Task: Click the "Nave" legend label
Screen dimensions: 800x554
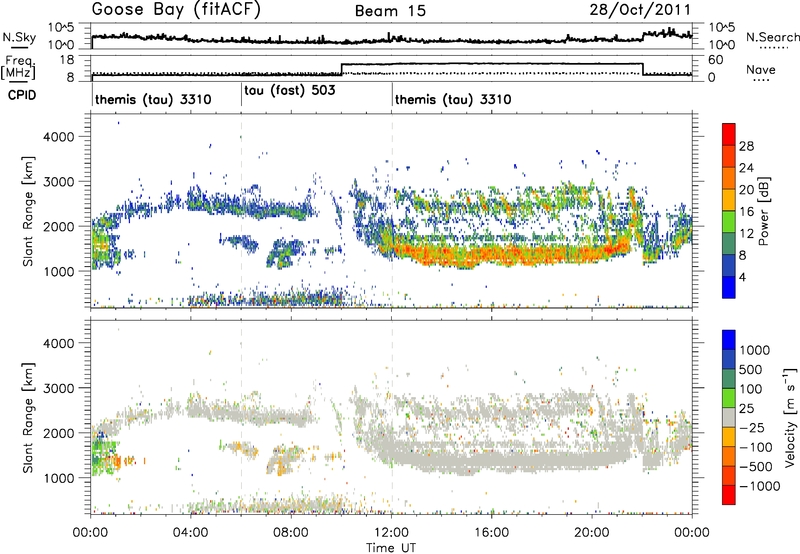Action: pyautogui.click(x=761, y=70)
